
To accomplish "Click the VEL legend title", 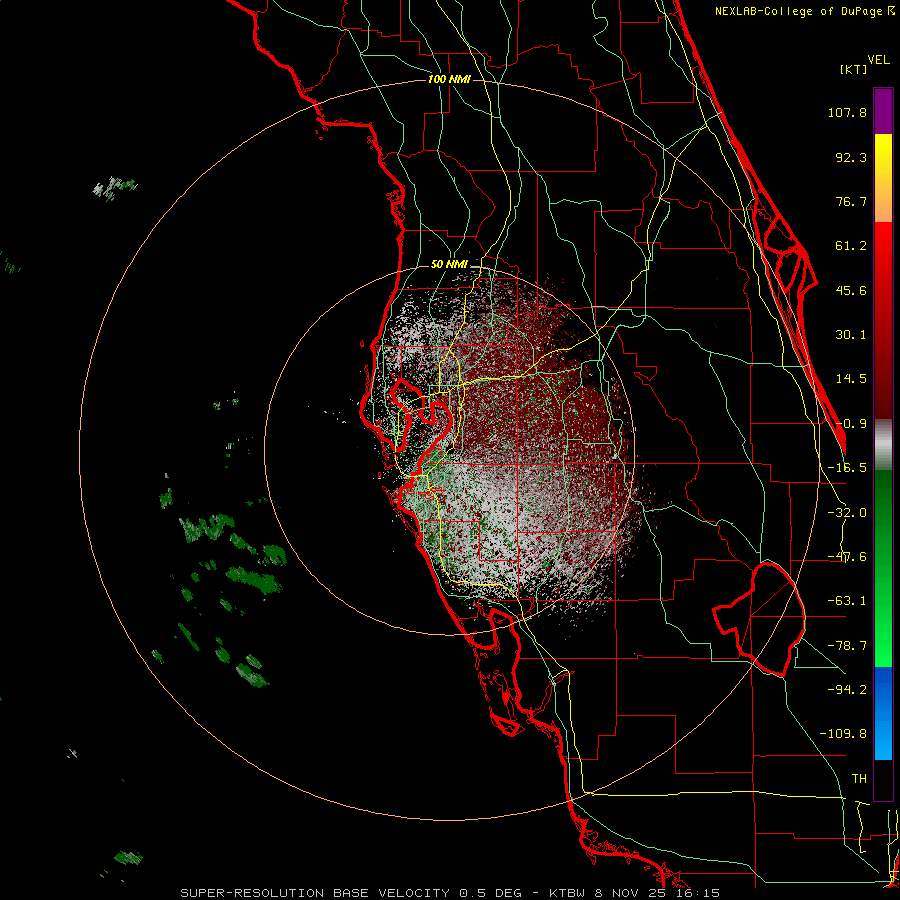I will click(878, 60).
